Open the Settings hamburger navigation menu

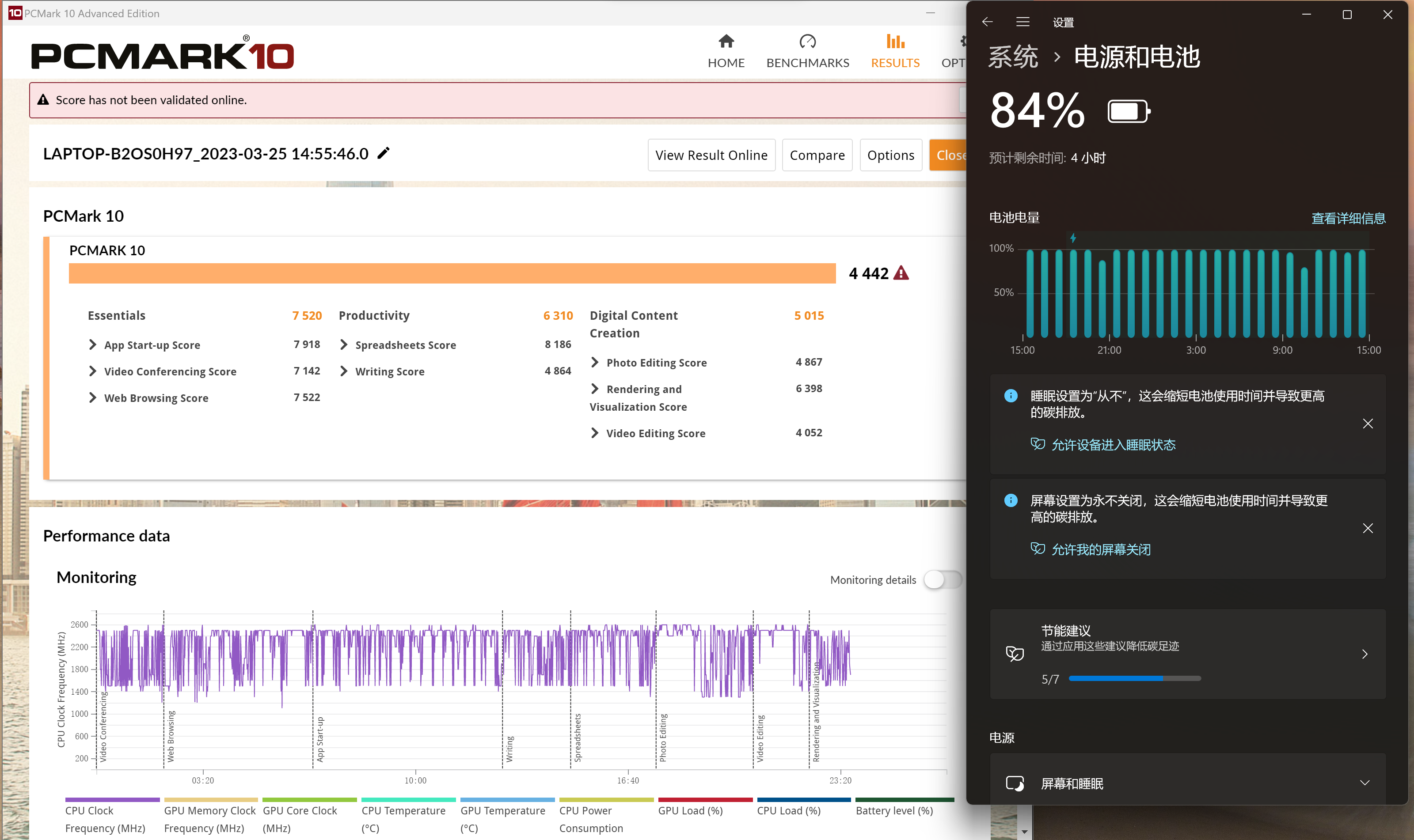coord(1022,22)
